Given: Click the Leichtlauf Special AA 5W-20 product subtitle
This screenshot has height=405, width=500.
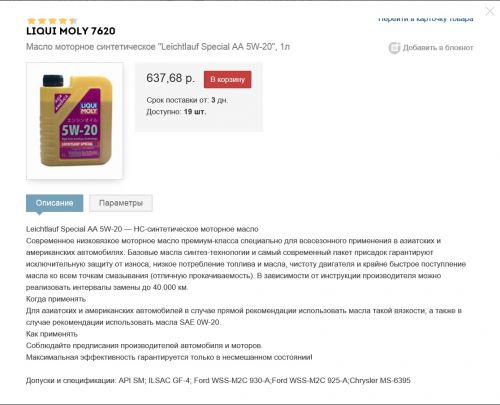Looking at the screenshot, I should click(158, 47).
